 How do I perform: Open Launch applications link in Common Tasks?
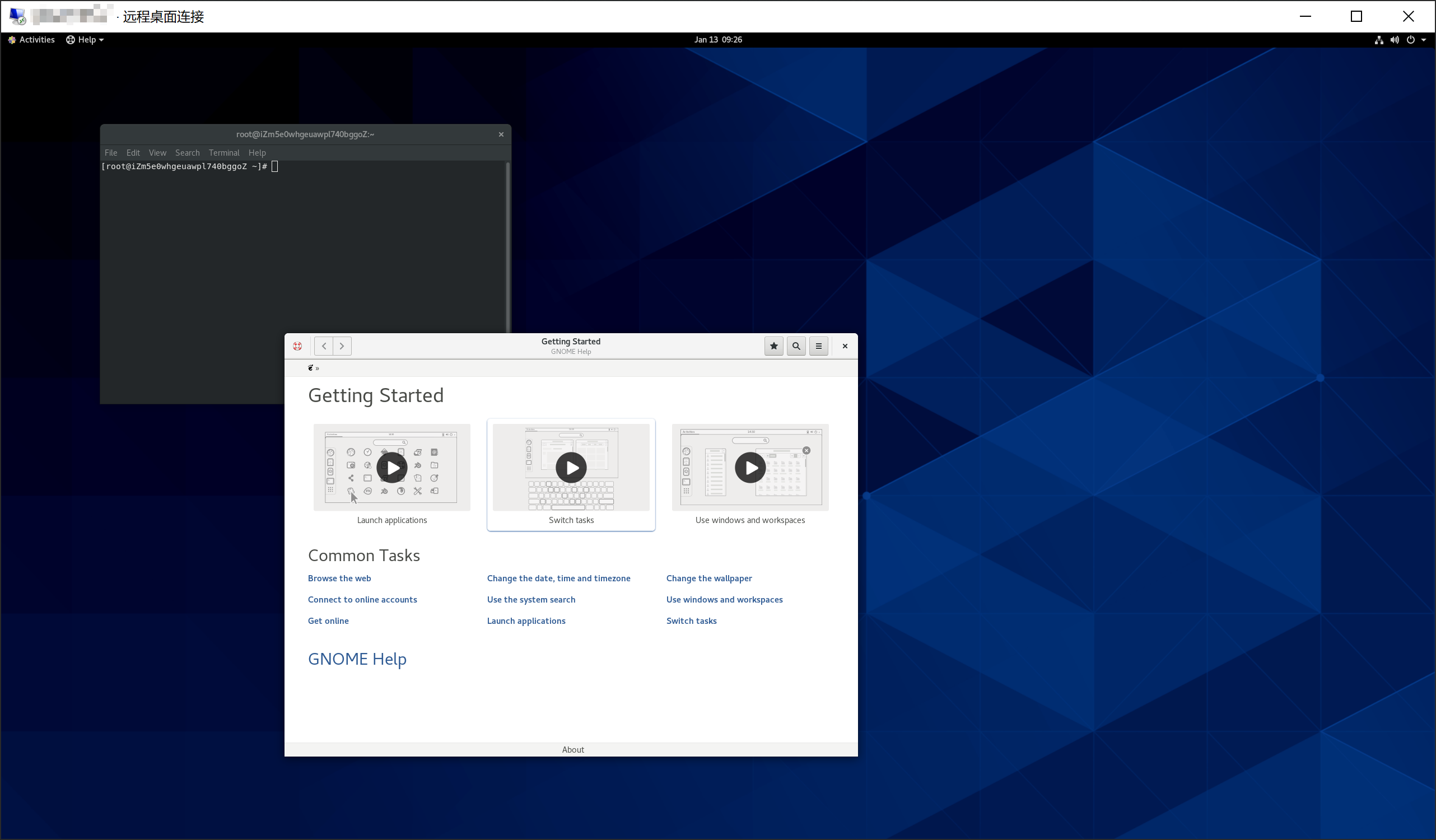pyautogui.click(x=526, y=621)
